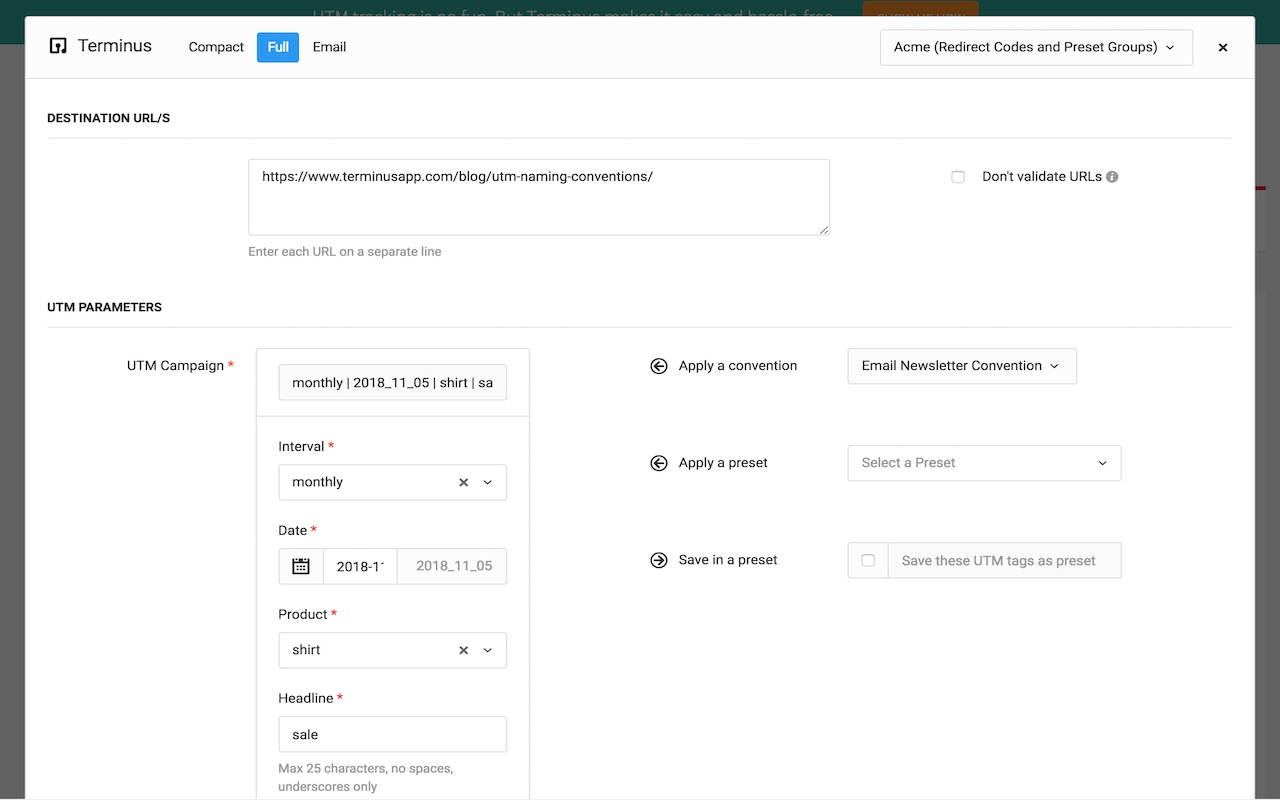Open the Acme project dropdown
The width and height of the screenshot is (1280, 800).
[1036, 47]
